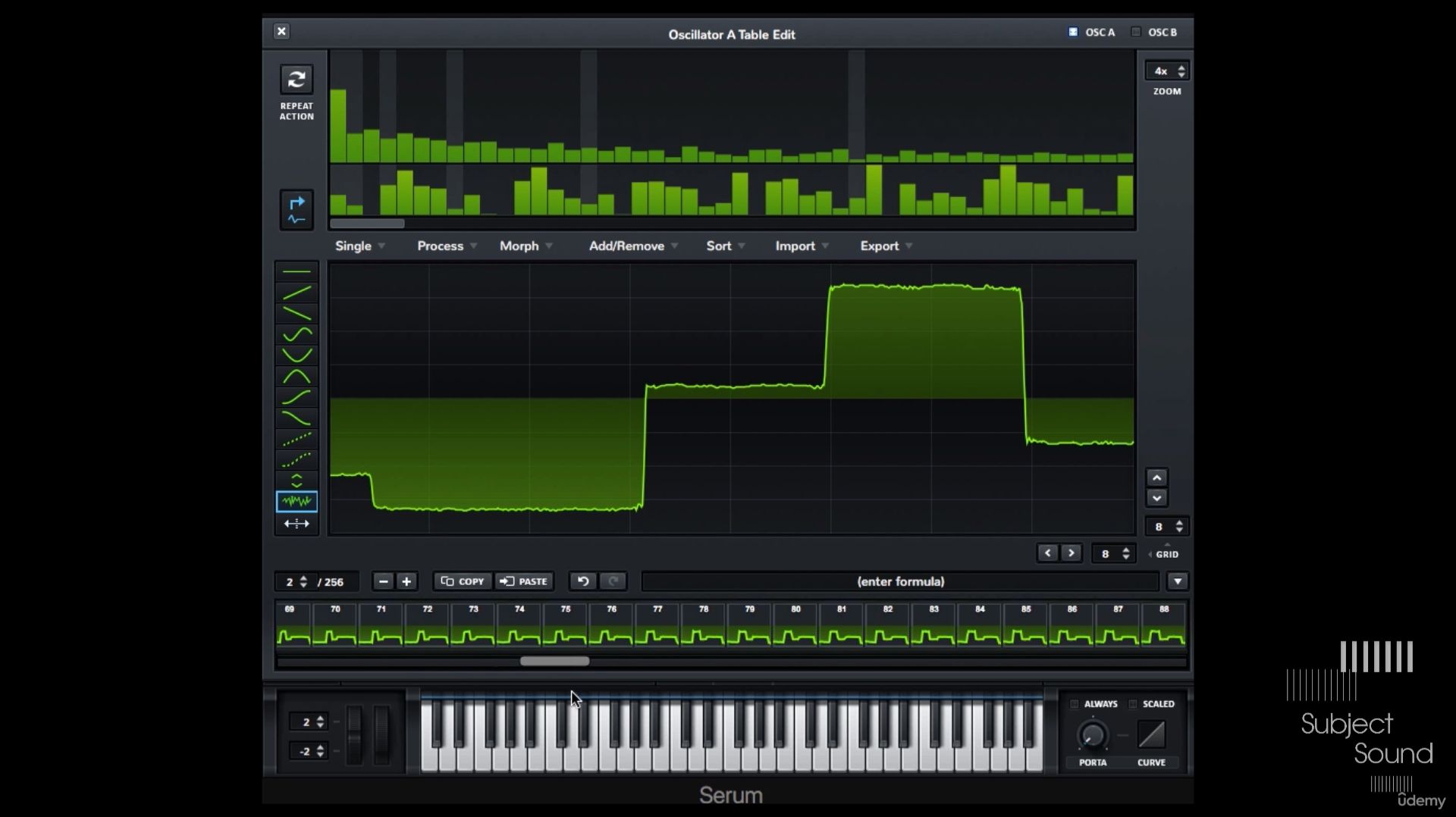Select the curved dotted ramp tool
This screenshot has width=1456, height=817.
(297, 459)
